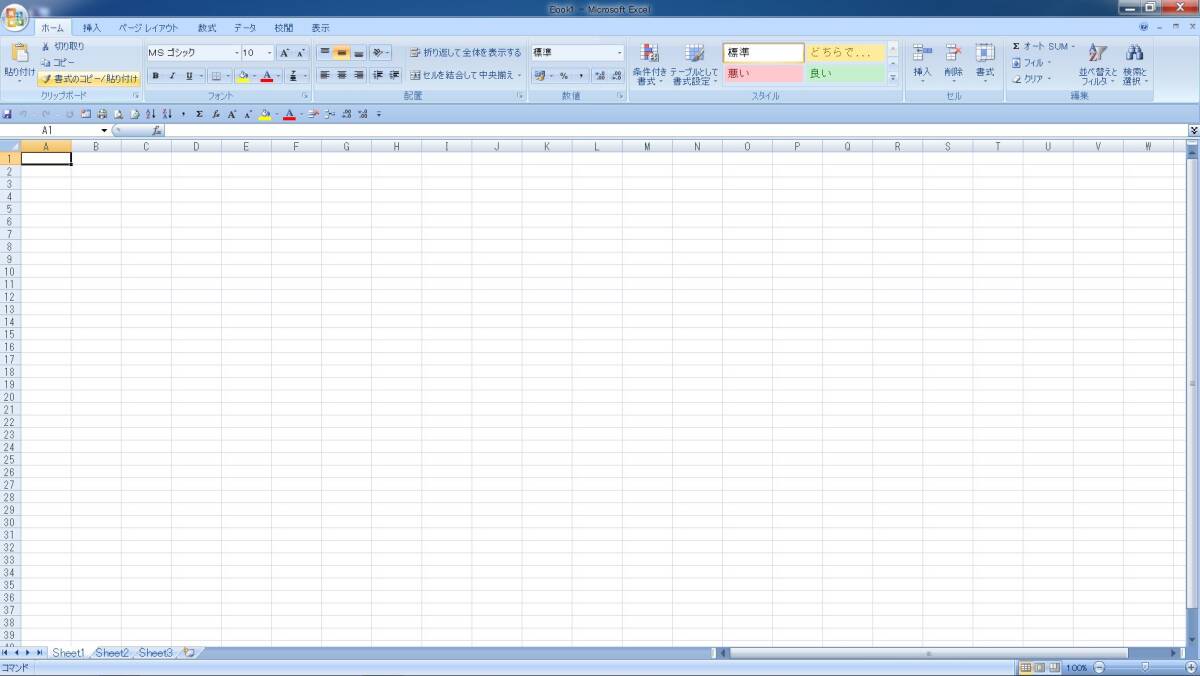Apply ribbon red font color
Image resolution: width=1200 pixels, height=676 pixels.
click(267, 76)
